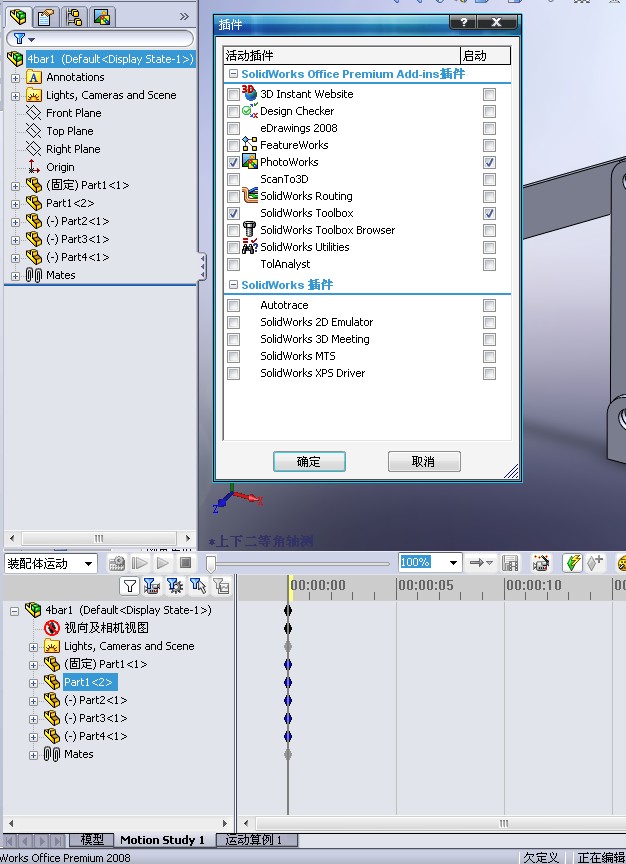Save the animation with the filmstrip icon

click(x=510, y=563)
